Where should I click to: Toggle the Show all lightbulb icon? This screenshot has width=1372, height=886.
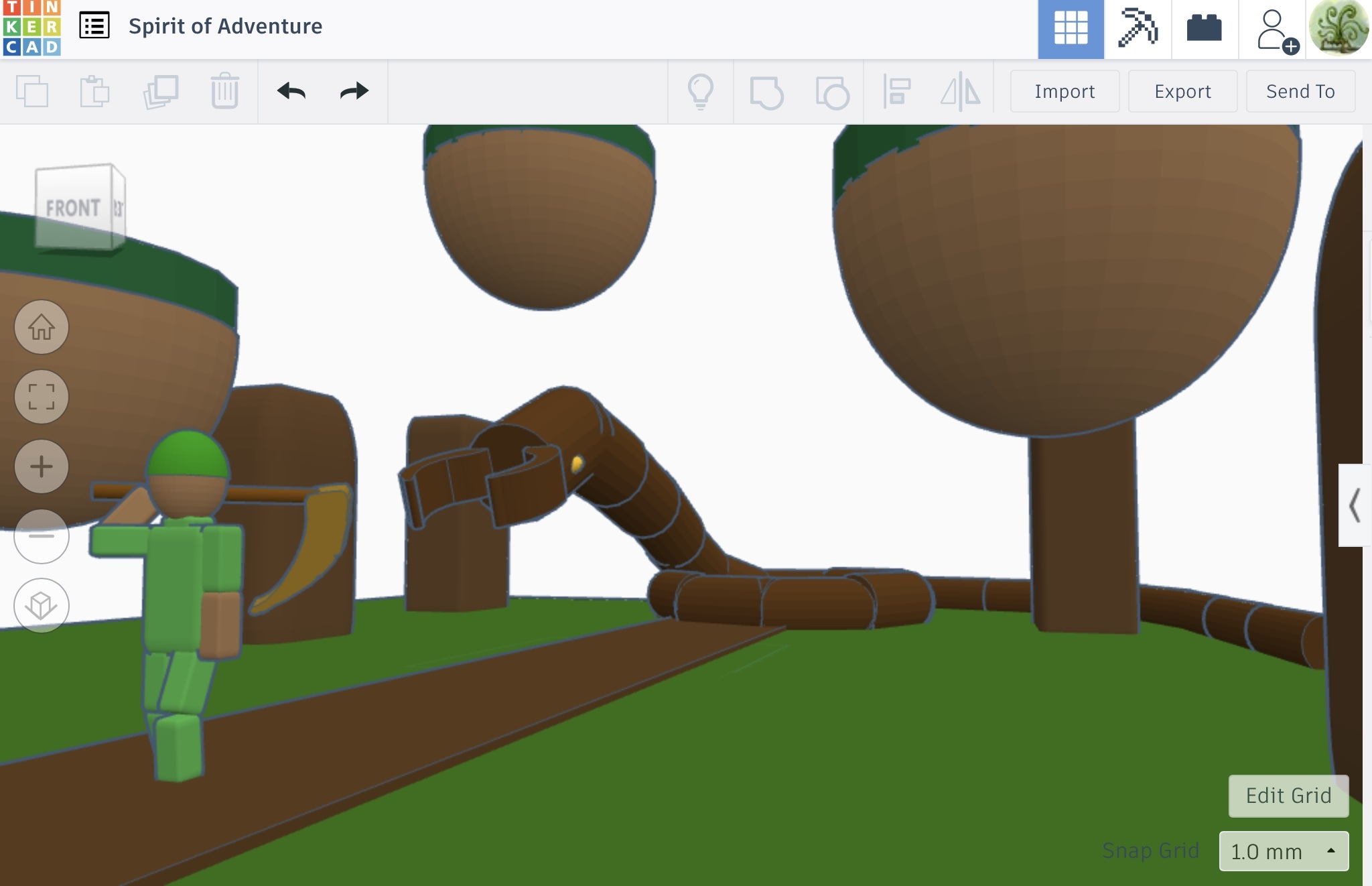pyautogui.click(x=701, y=91)
